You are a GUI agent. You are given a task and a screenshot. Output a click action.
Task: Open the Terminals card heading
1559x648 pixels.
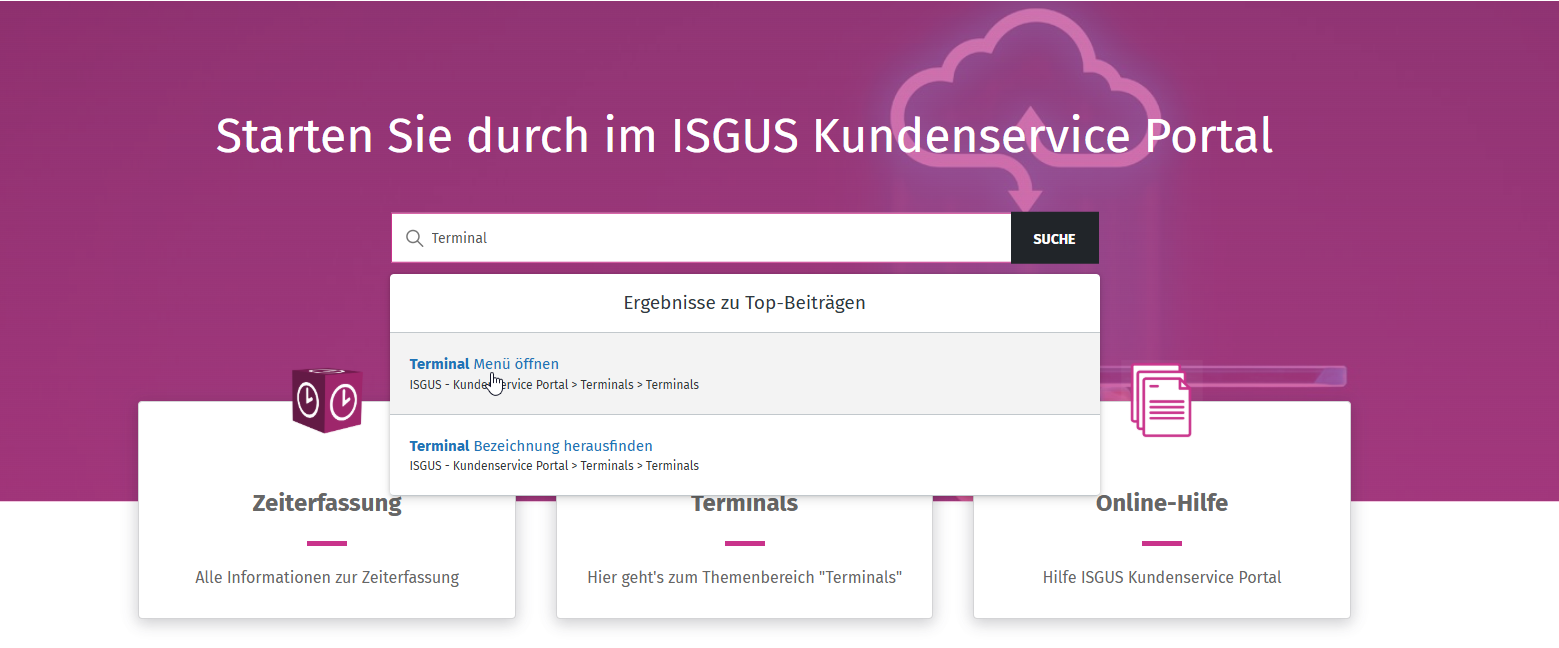pos(744,503)
